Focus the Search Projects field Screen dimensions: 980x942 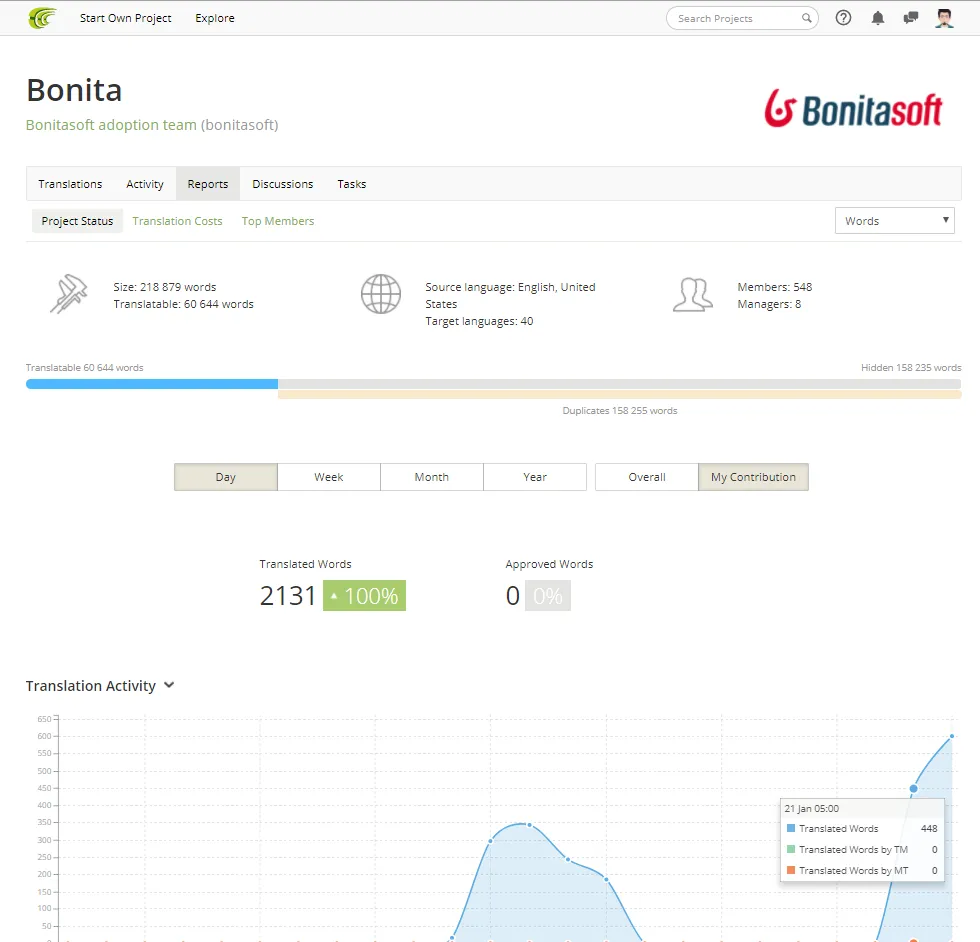tap(742, 18)
